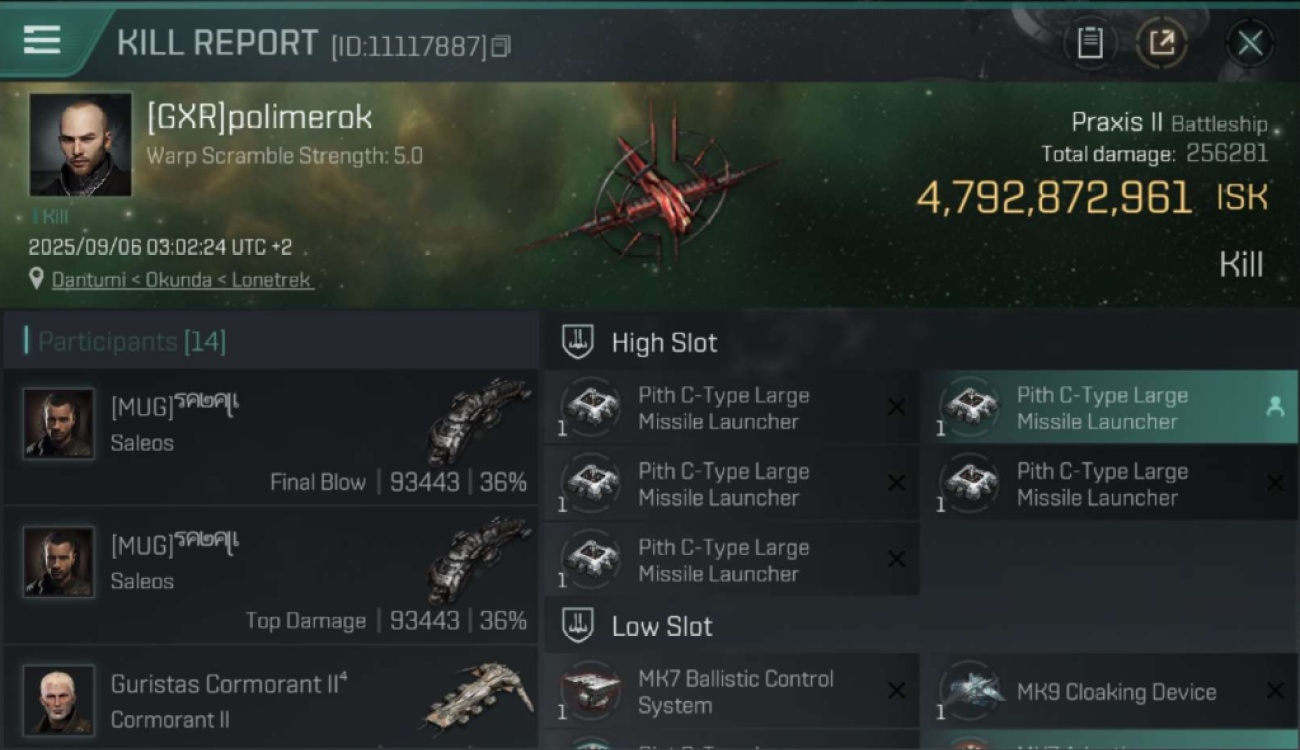Click the Praxis II ship image
This screenshot has width=1300, height=750.
[x=648, y=187]
